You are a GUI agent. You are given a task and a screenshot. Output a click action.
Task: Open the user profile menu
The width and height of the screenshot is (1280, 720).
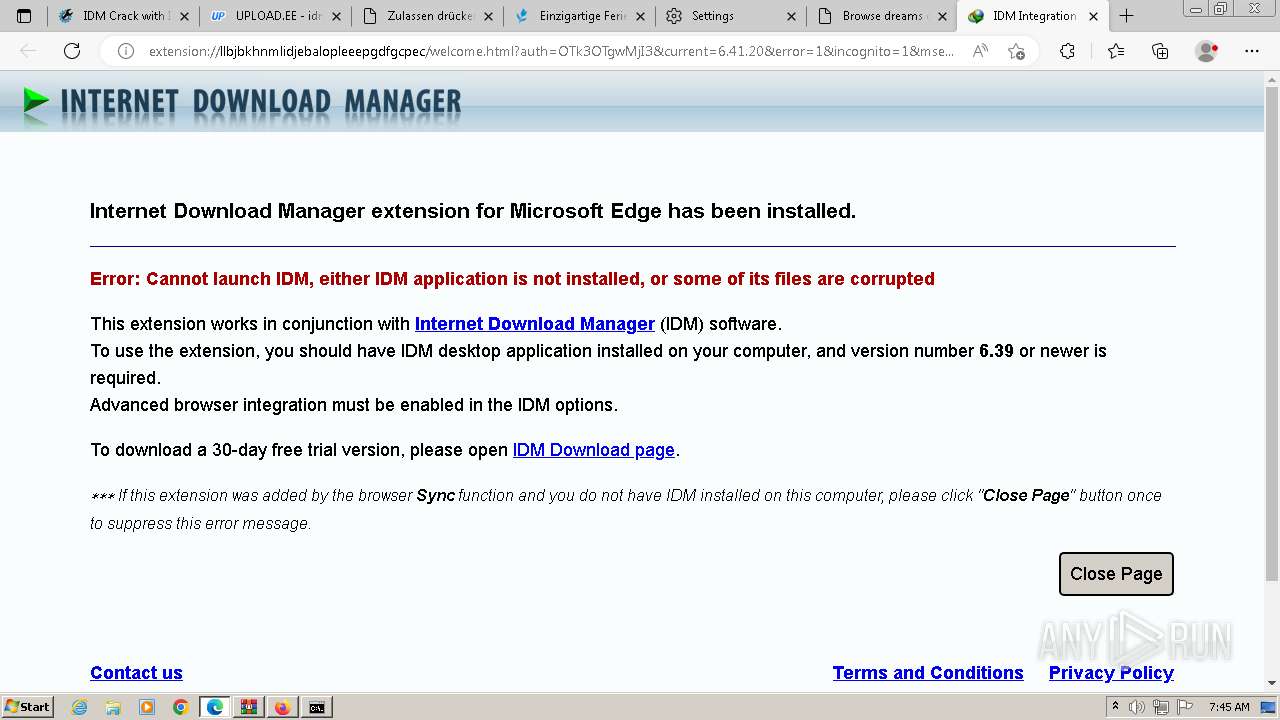(x=1207, y=51)
